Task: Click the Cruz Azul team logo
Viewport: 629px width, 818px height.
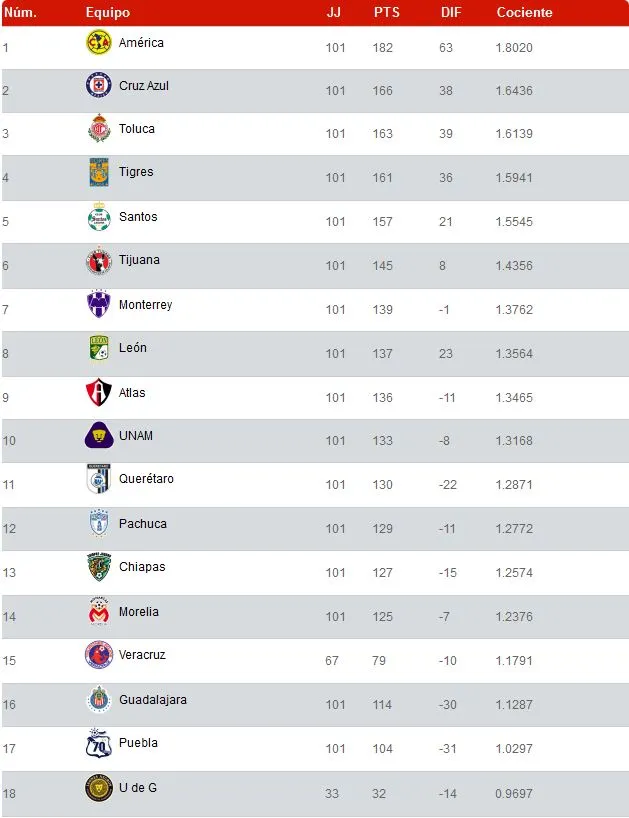Action: pos(98,86)
